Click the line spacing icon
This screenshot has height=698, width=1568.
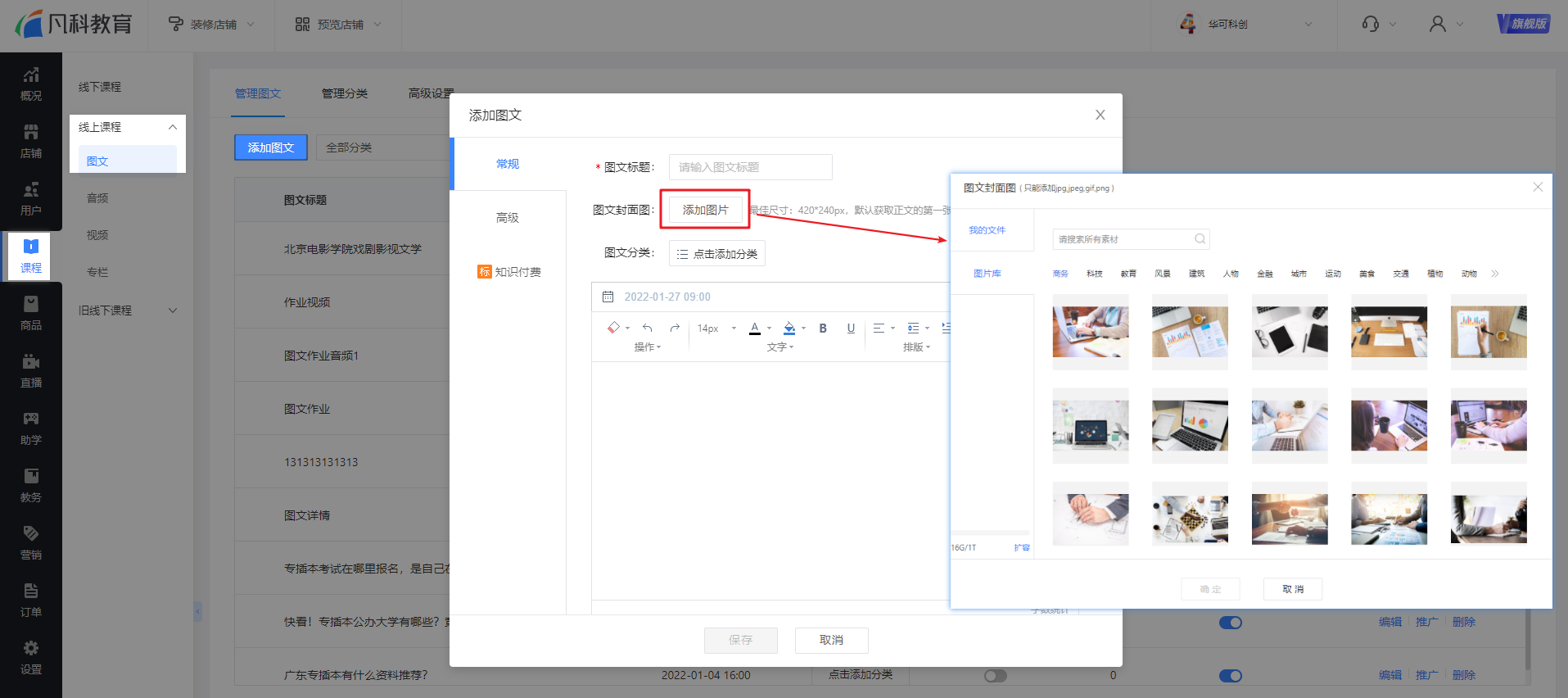click(913, 328)
